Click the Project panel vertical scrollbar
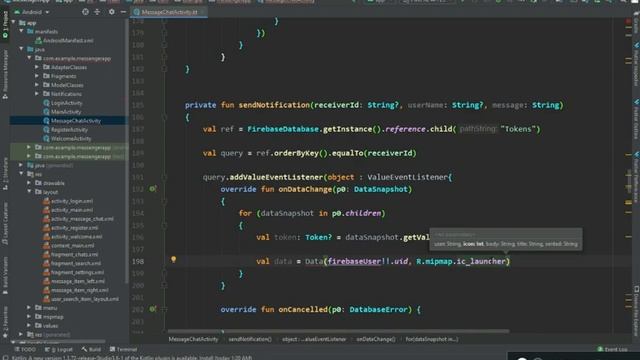The width and height of the screenshot is (640, 360). tap(127, 151)
